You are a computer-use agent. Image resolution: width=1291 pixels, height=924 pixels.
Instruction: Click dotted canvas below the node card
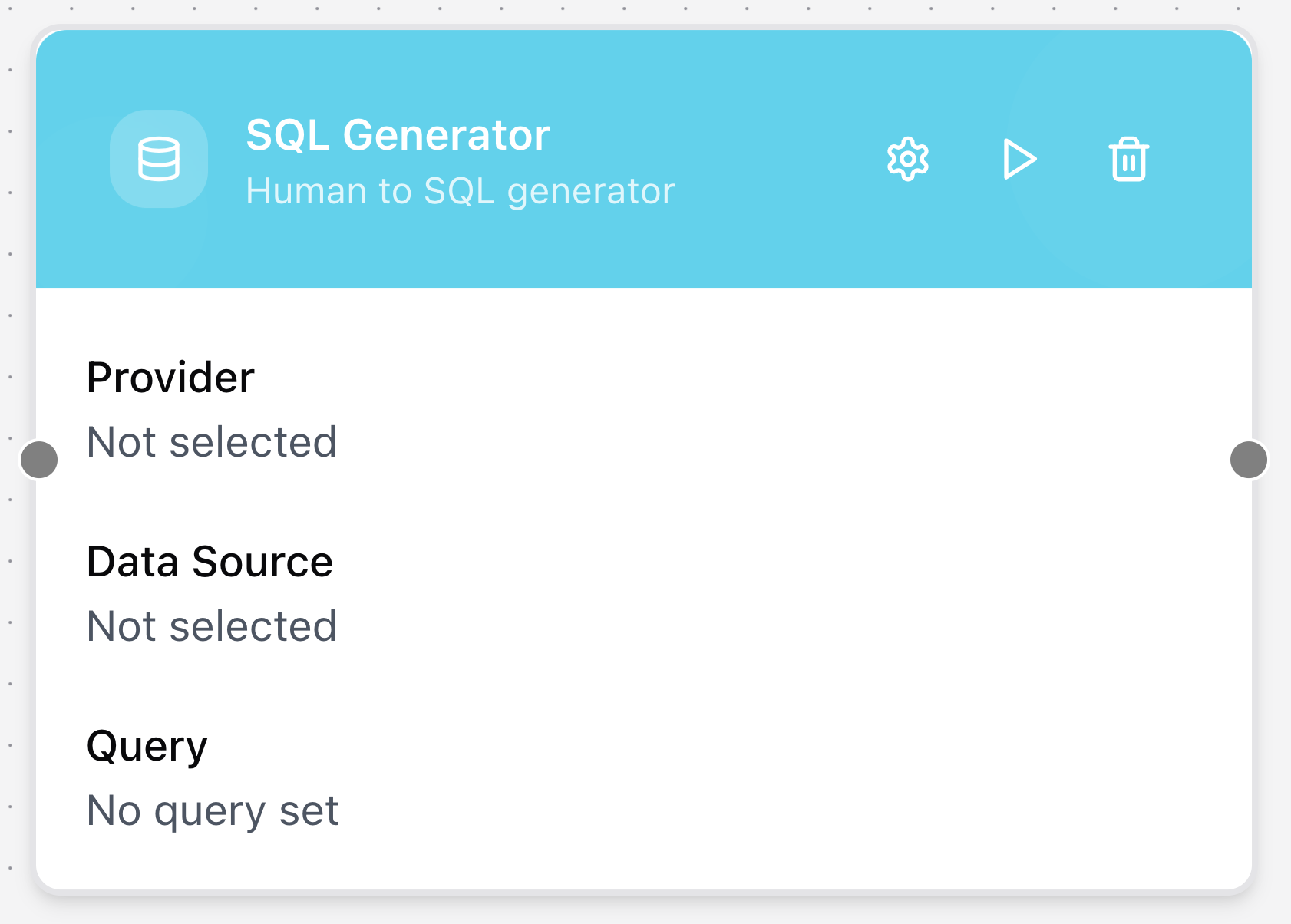pyautogui.click(x=645, y=911)
